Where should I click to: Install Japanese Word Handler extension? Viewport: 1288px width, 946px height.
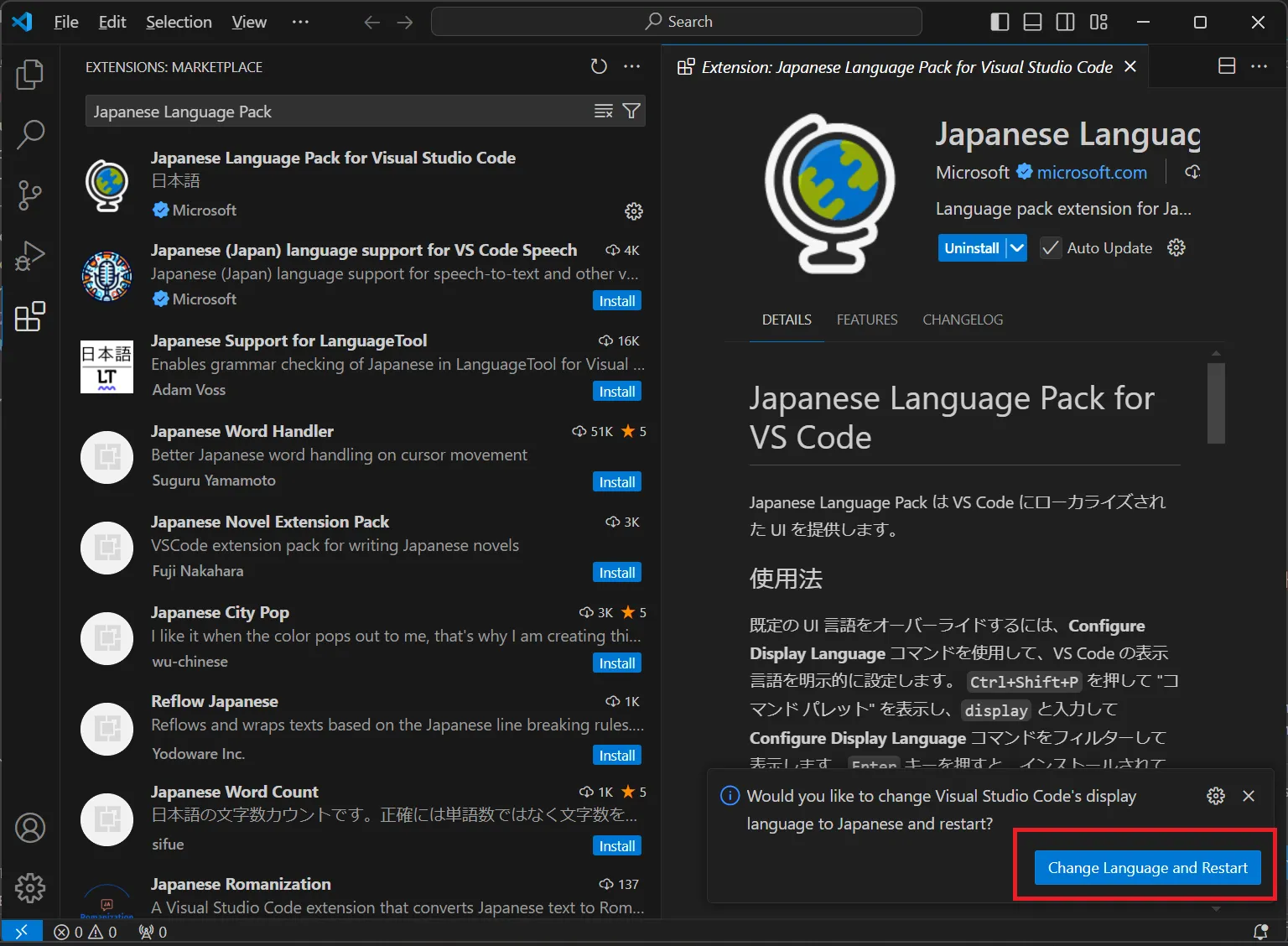tap(617, 482)
